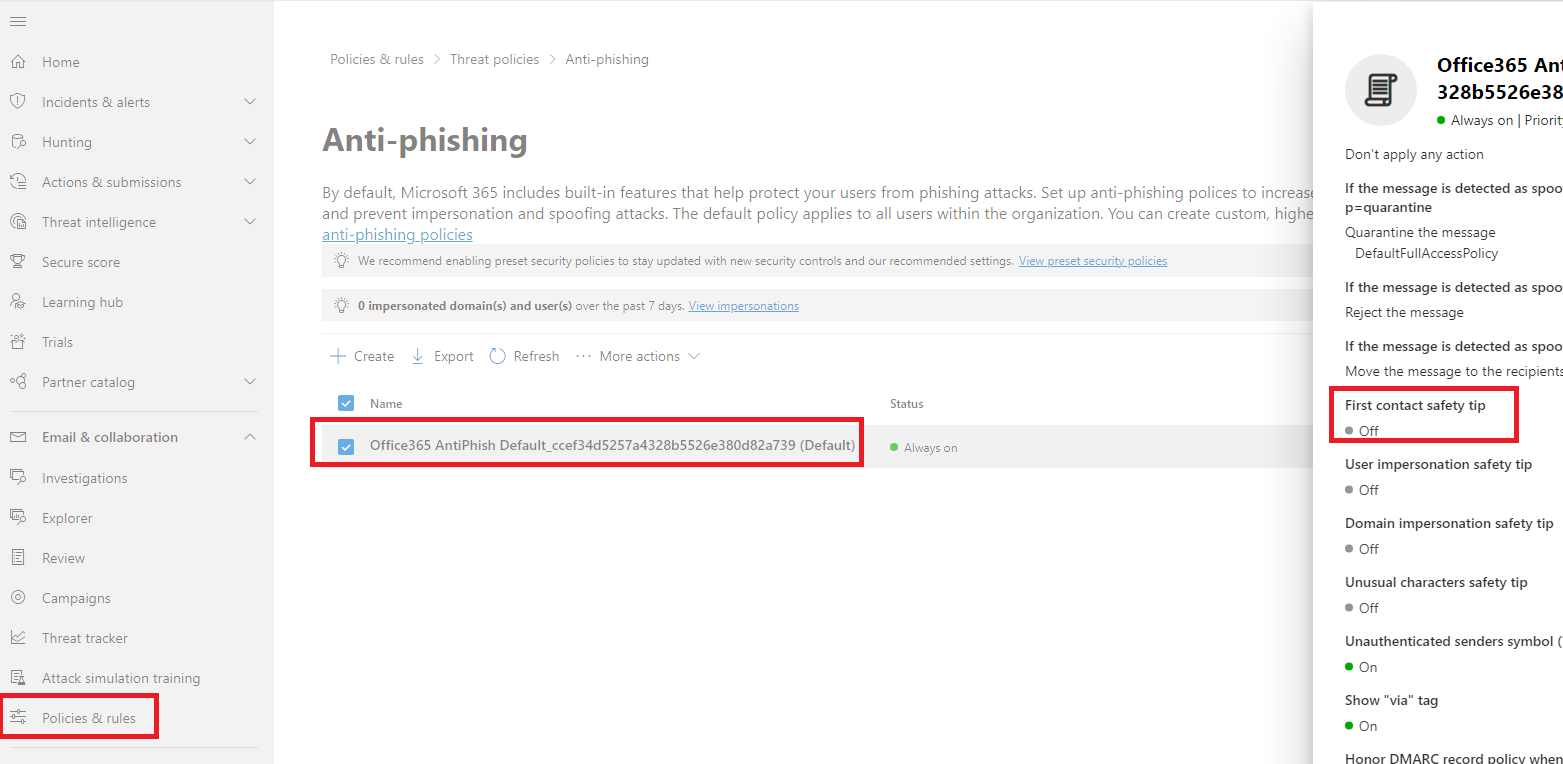The height and width of the screenshot is (764, 1563).
Task: Click the Export button label
Action: coord(454,356)
